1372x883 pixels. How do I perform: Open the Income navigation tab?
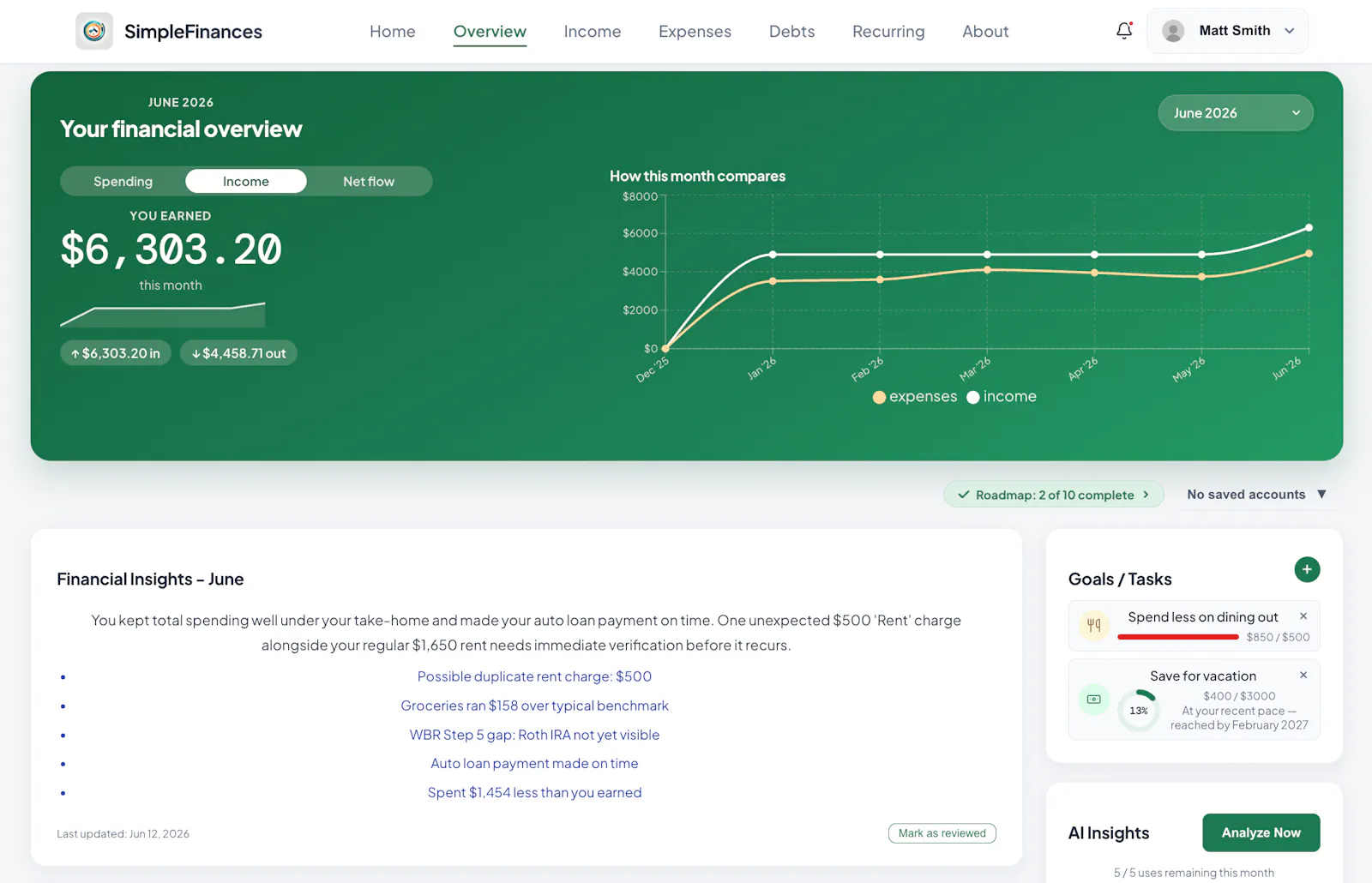(x=593, y=32)
